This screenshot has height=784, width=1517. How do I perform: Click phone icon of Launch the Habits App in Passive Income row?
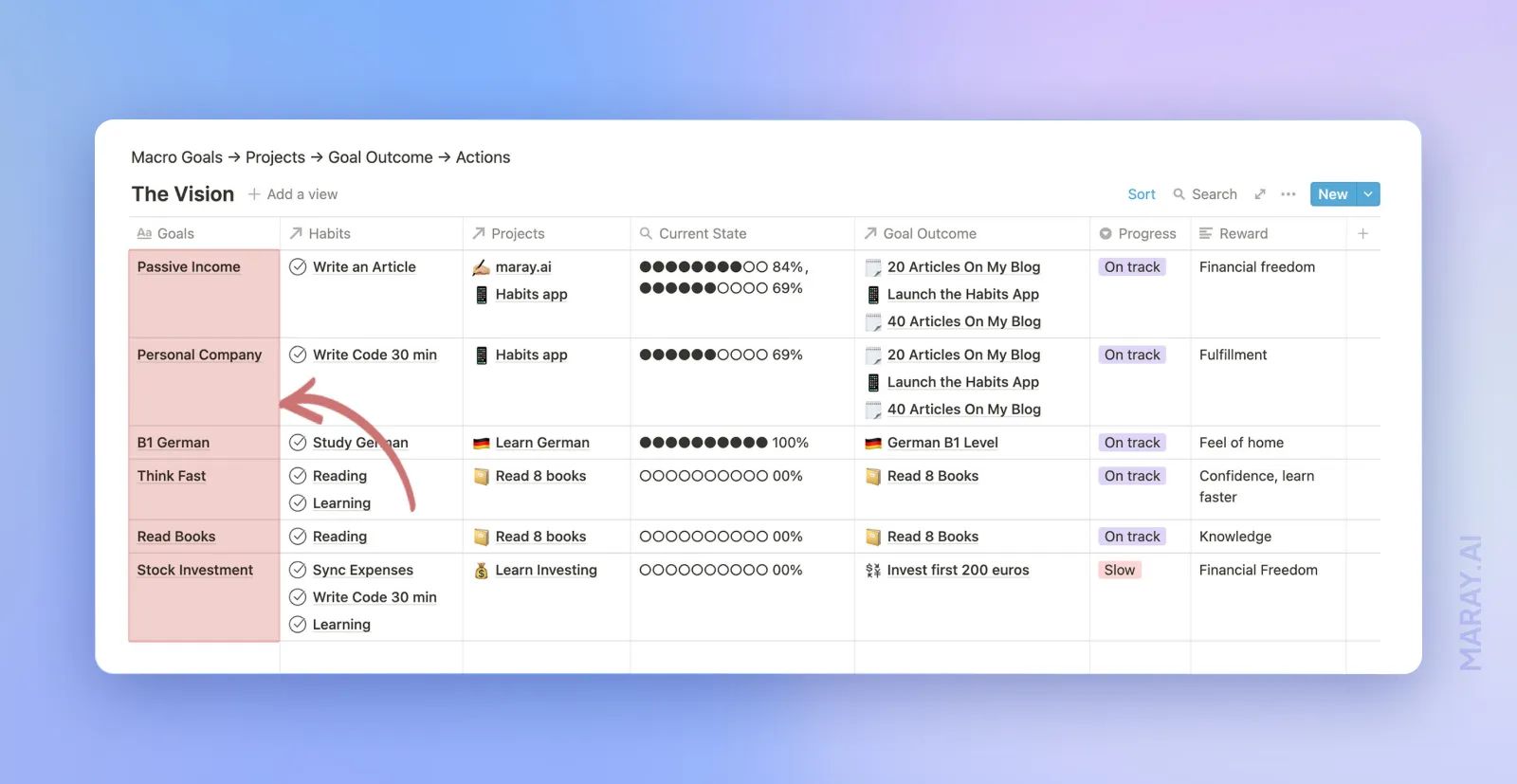[873, 295]
